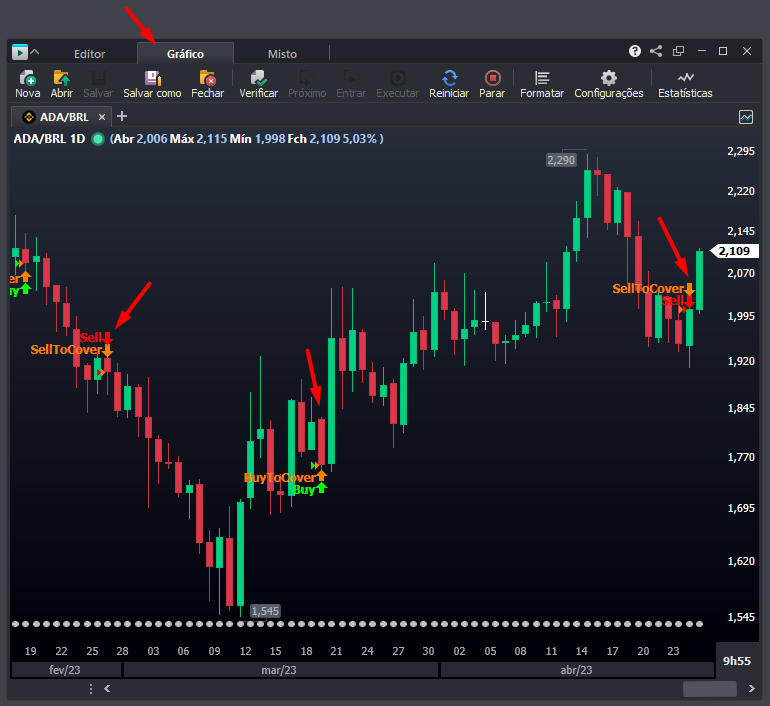The image size is (770, 706).
Task: Click the Salvar como icon
Action: click(x=152, y=78)
